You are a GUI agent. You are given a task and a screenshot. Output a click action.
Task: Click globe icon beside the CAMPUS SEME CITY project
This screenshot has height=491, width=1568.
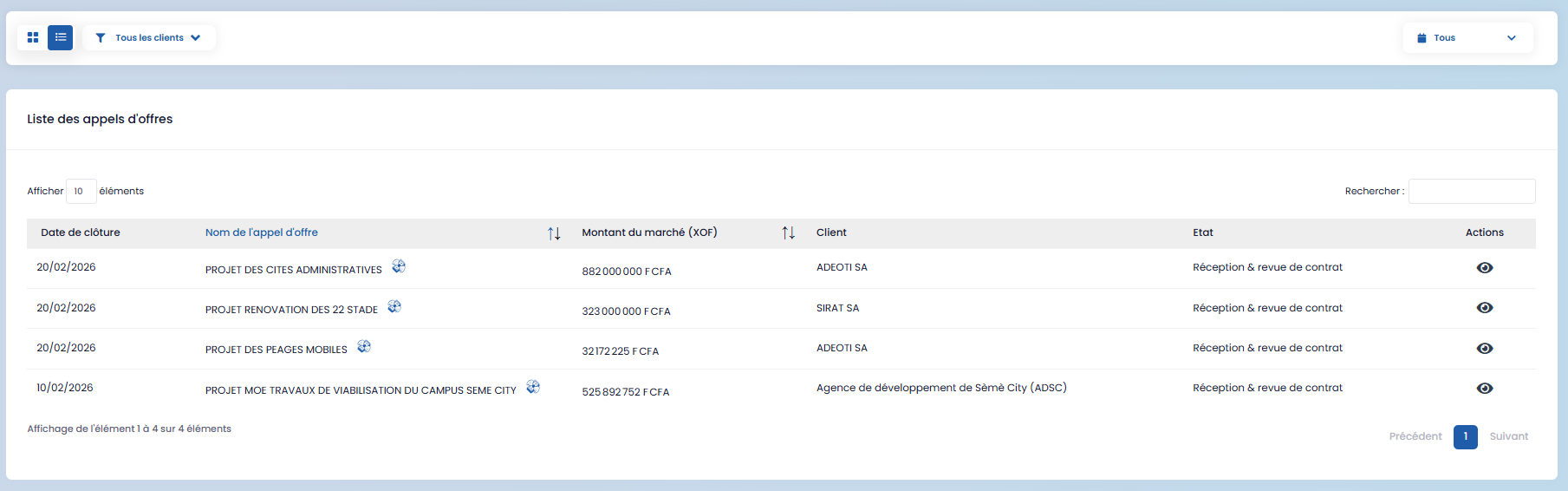[533, 387]
